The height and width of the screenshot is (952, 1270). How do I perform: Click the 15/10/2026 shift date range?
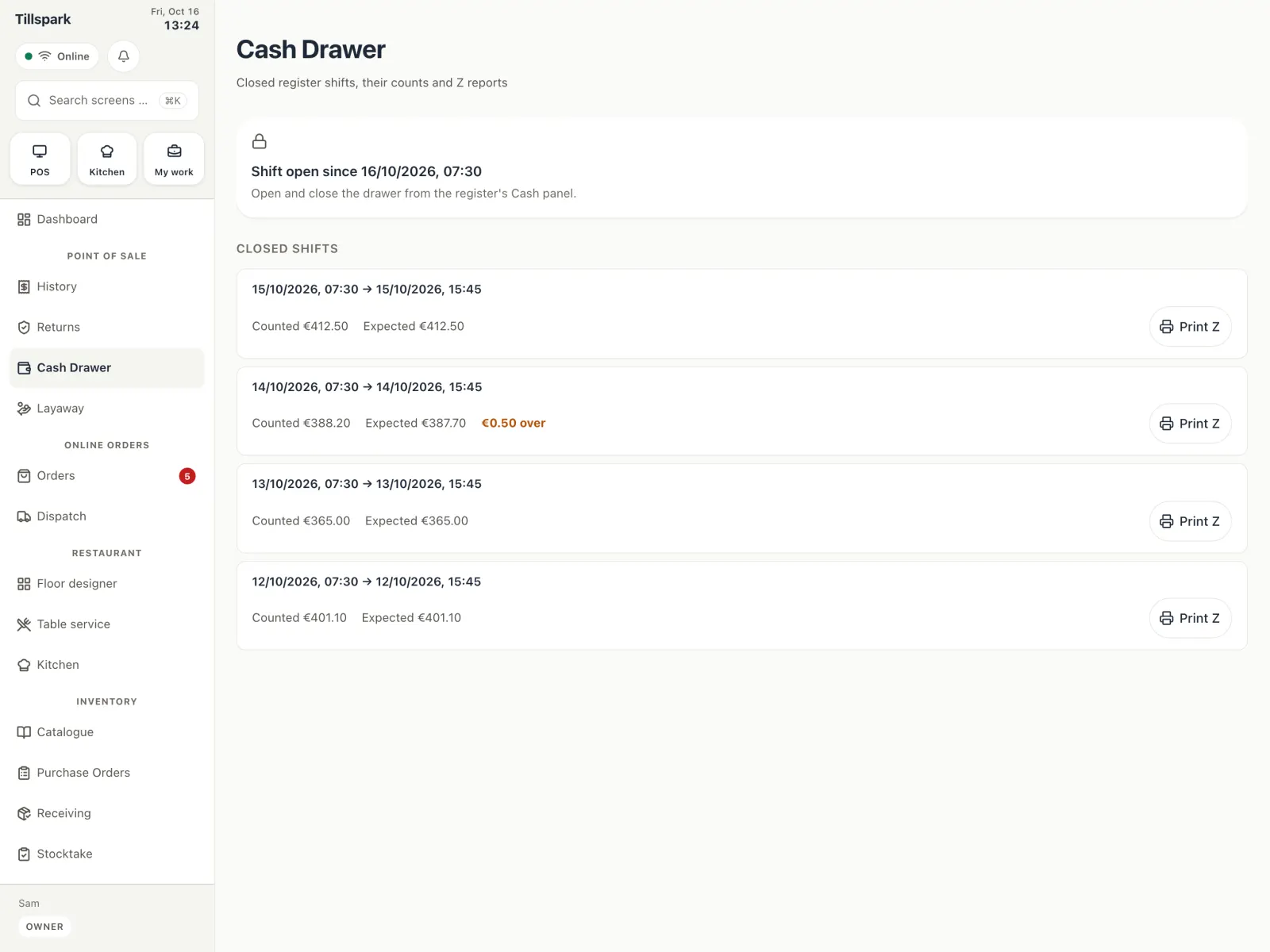pos(367,290)
